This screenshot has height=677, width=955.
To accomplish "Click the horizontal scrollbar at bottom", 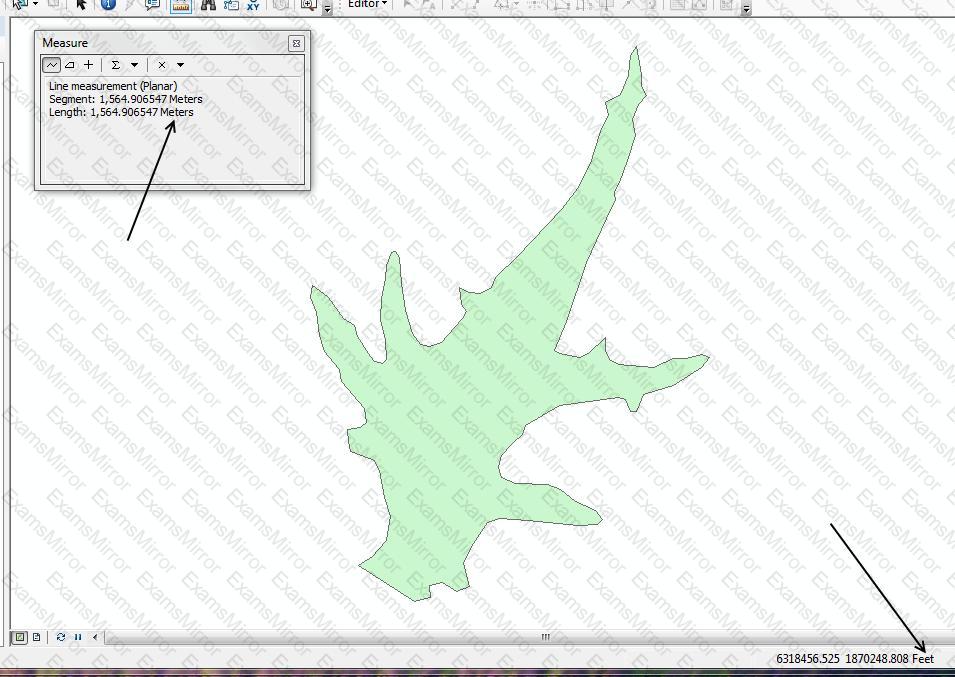I will pos(545,637).
